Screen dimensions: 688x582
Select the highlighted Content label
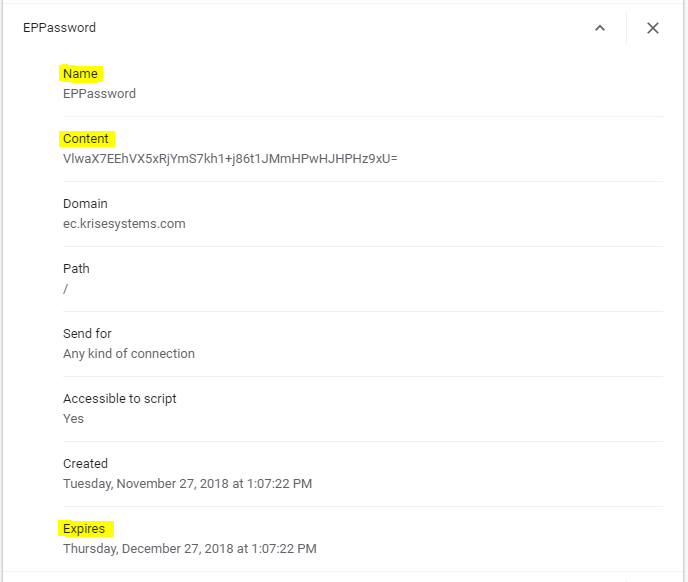(x=86, y=139)
